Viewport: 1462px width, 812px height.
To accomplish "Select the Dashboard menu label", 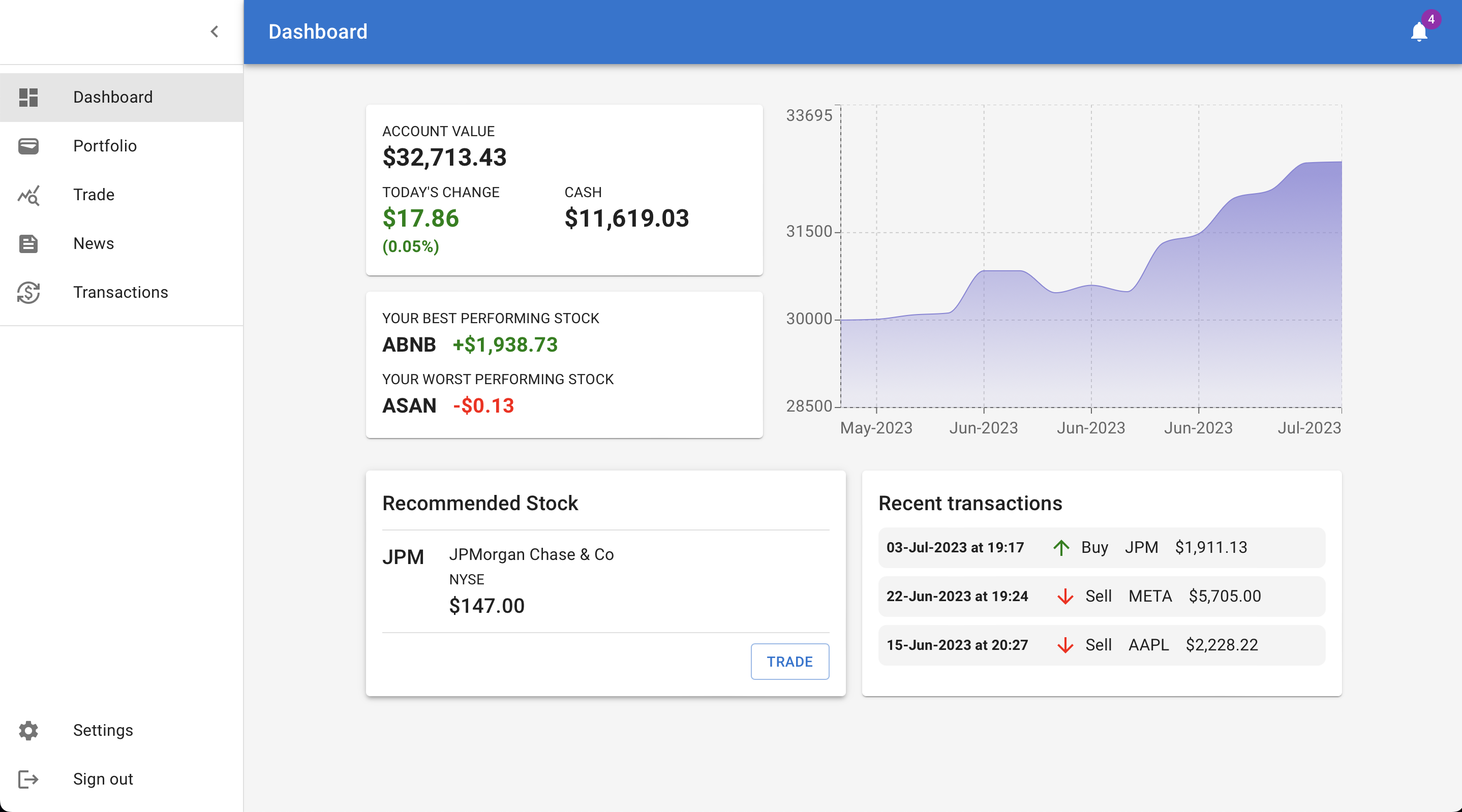I will [x=113, y=97].
